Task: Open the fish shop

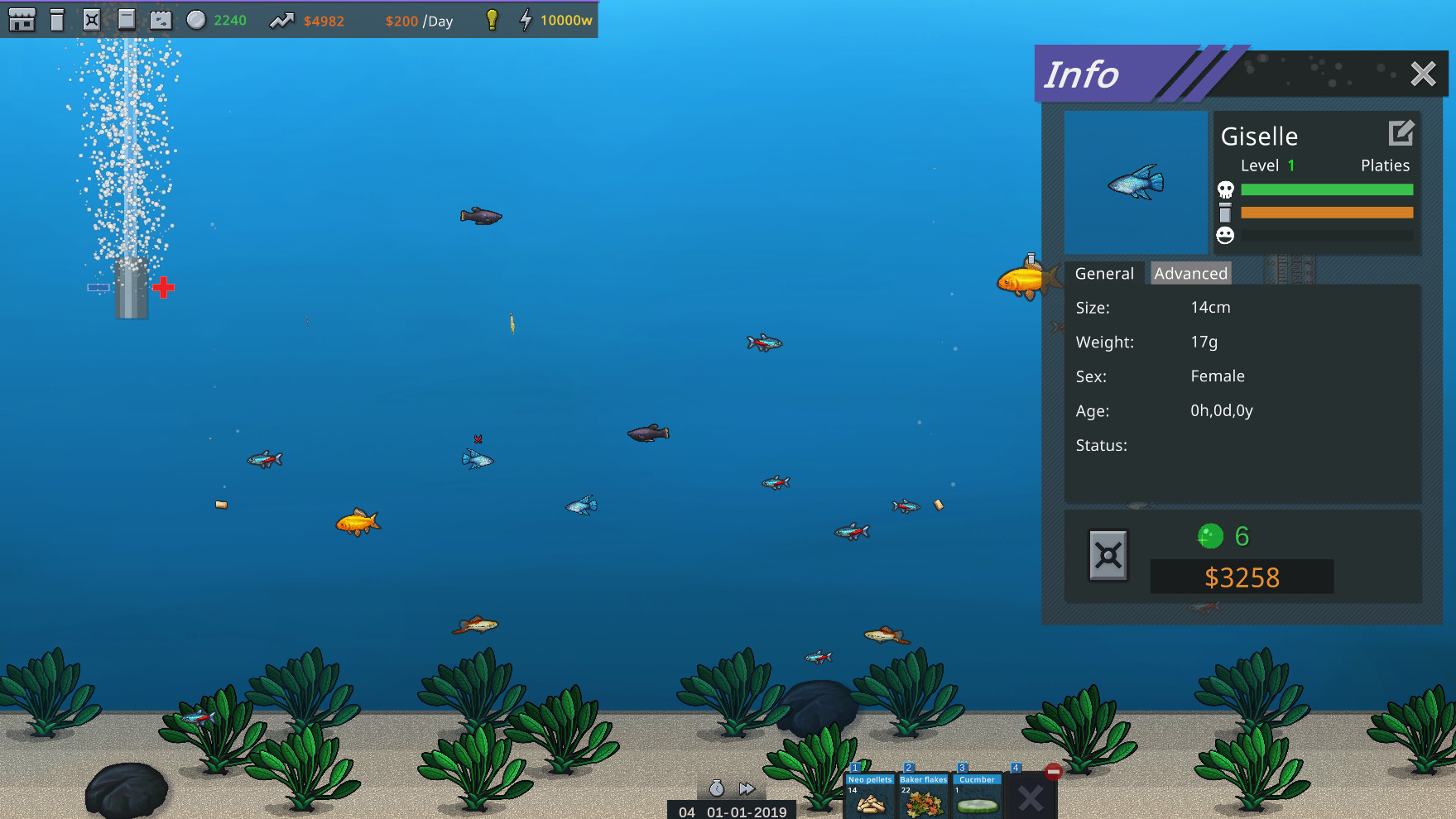Action: (x=22, y=20)
